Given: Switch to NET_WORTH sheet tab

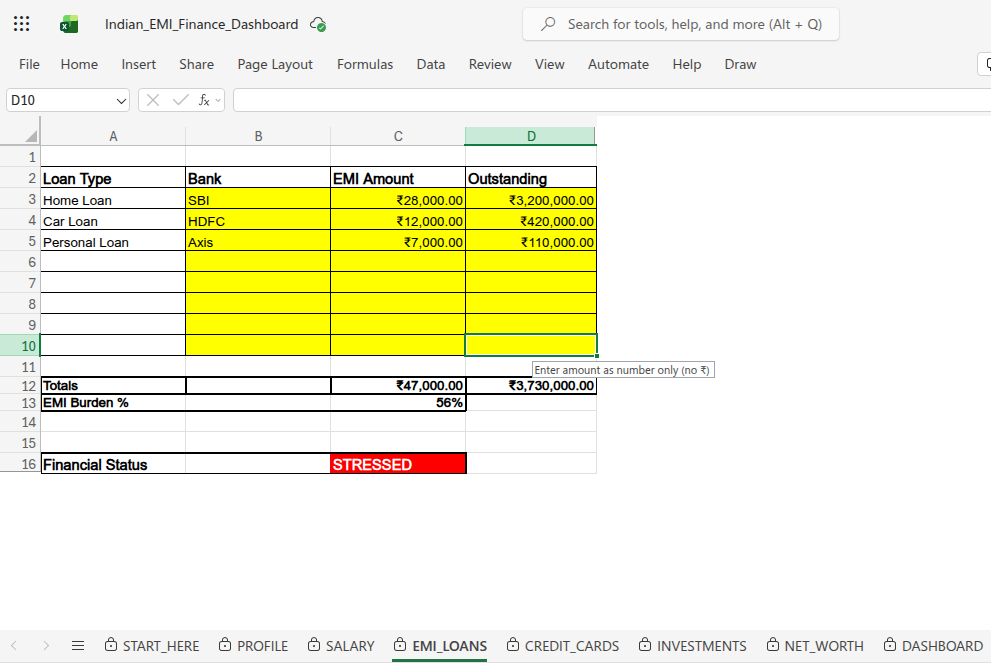Looking at the screenshot, I should pyautogui.click(x=815, y=646).
